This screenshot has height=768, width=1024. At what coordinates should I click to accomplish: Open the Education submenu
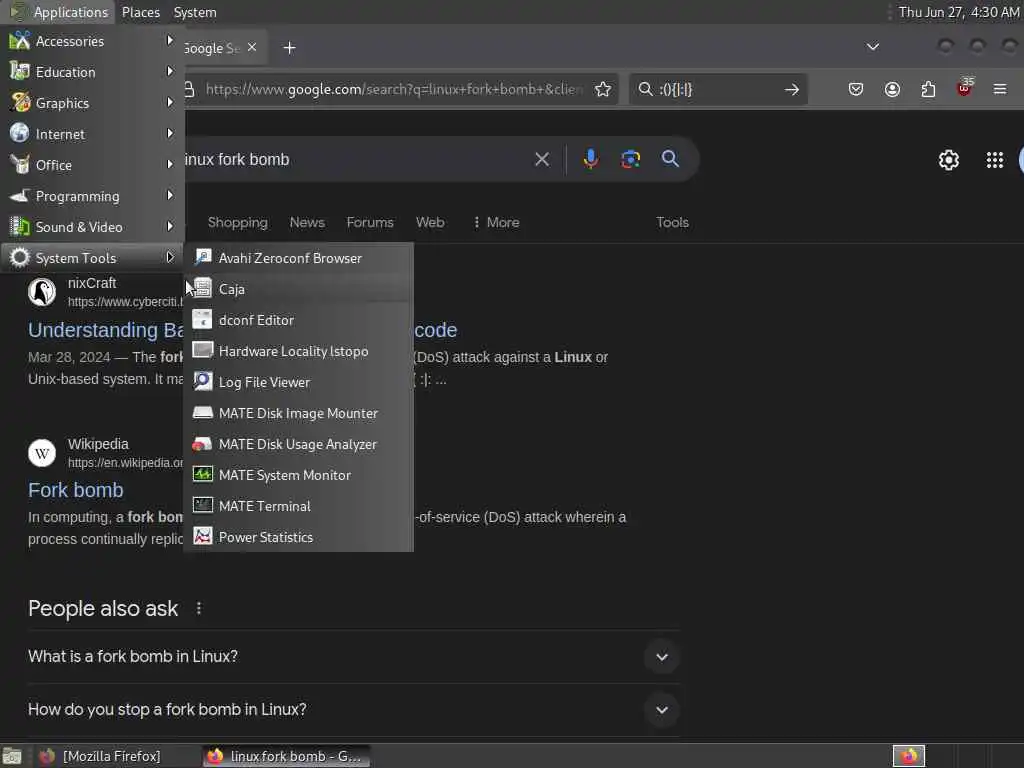point(92,72)
